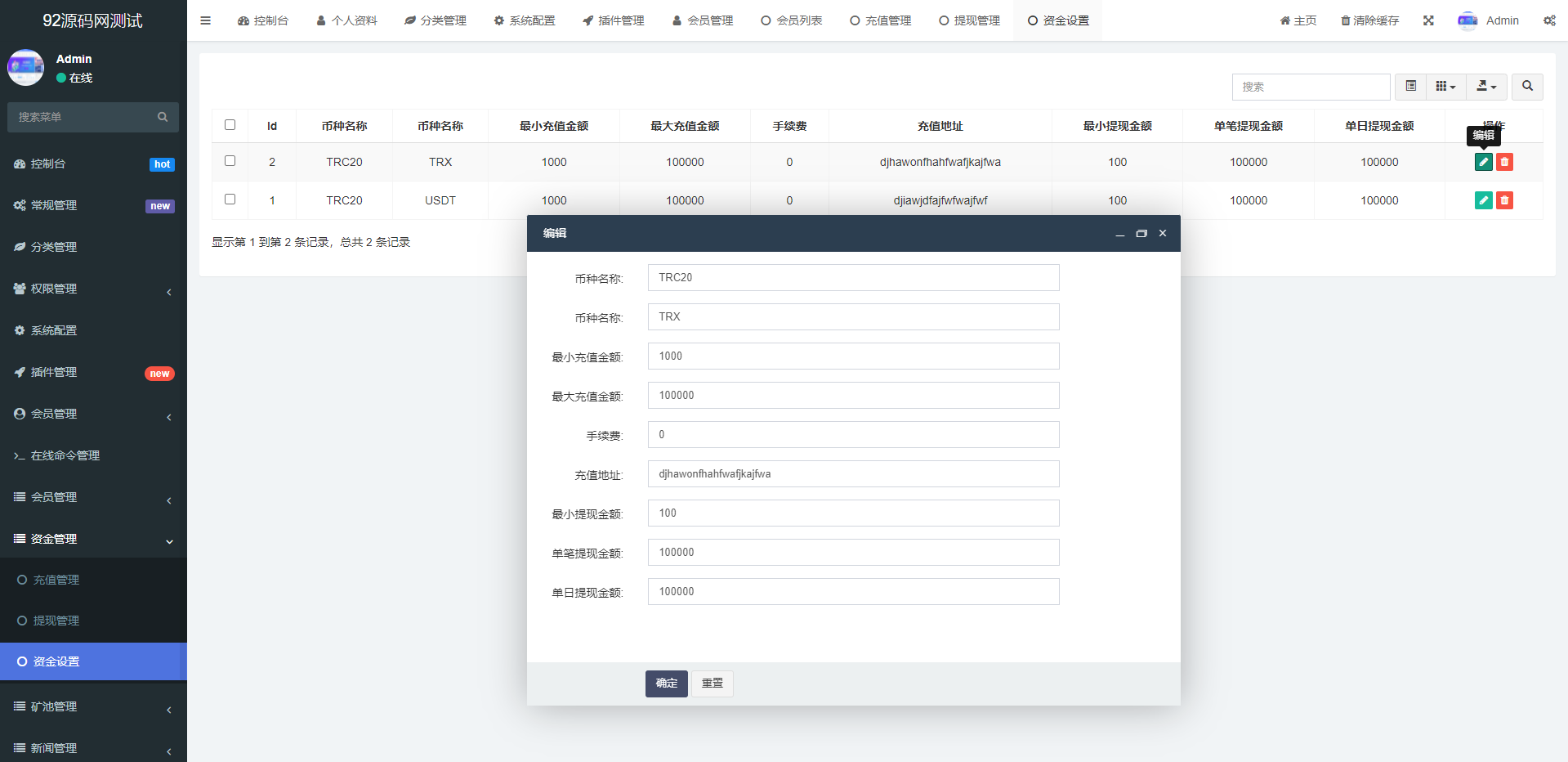Click the green edit icon for TRX row
The height and width of the screenshot is (762, 1568).
coord(1483,162)
